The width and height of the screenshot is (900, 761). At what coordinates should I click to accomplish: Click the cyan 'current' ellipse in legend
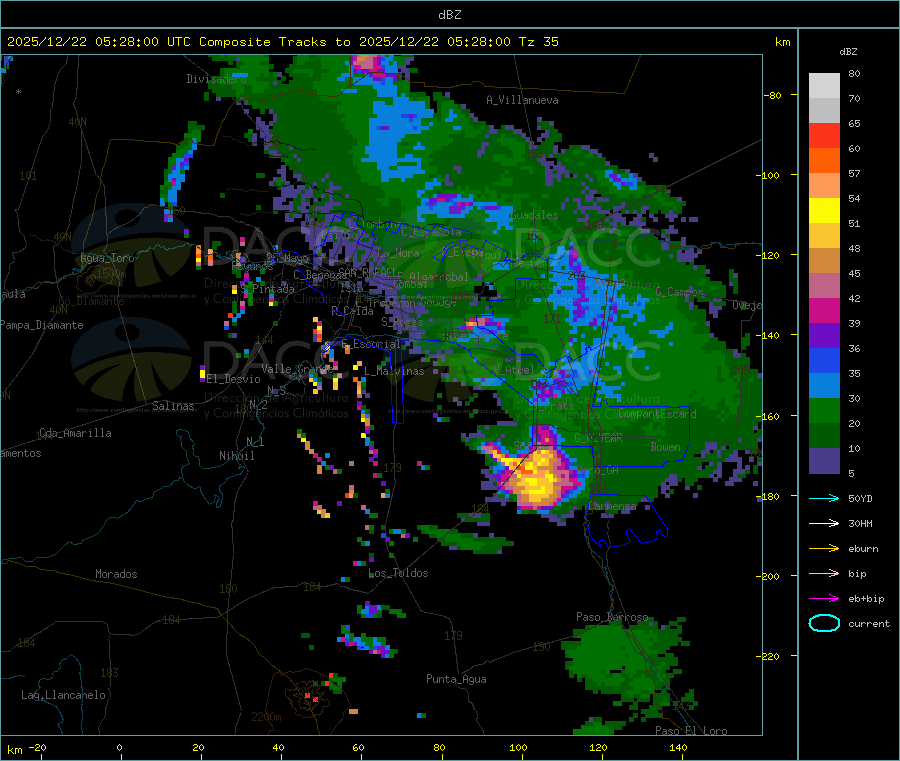824,623
